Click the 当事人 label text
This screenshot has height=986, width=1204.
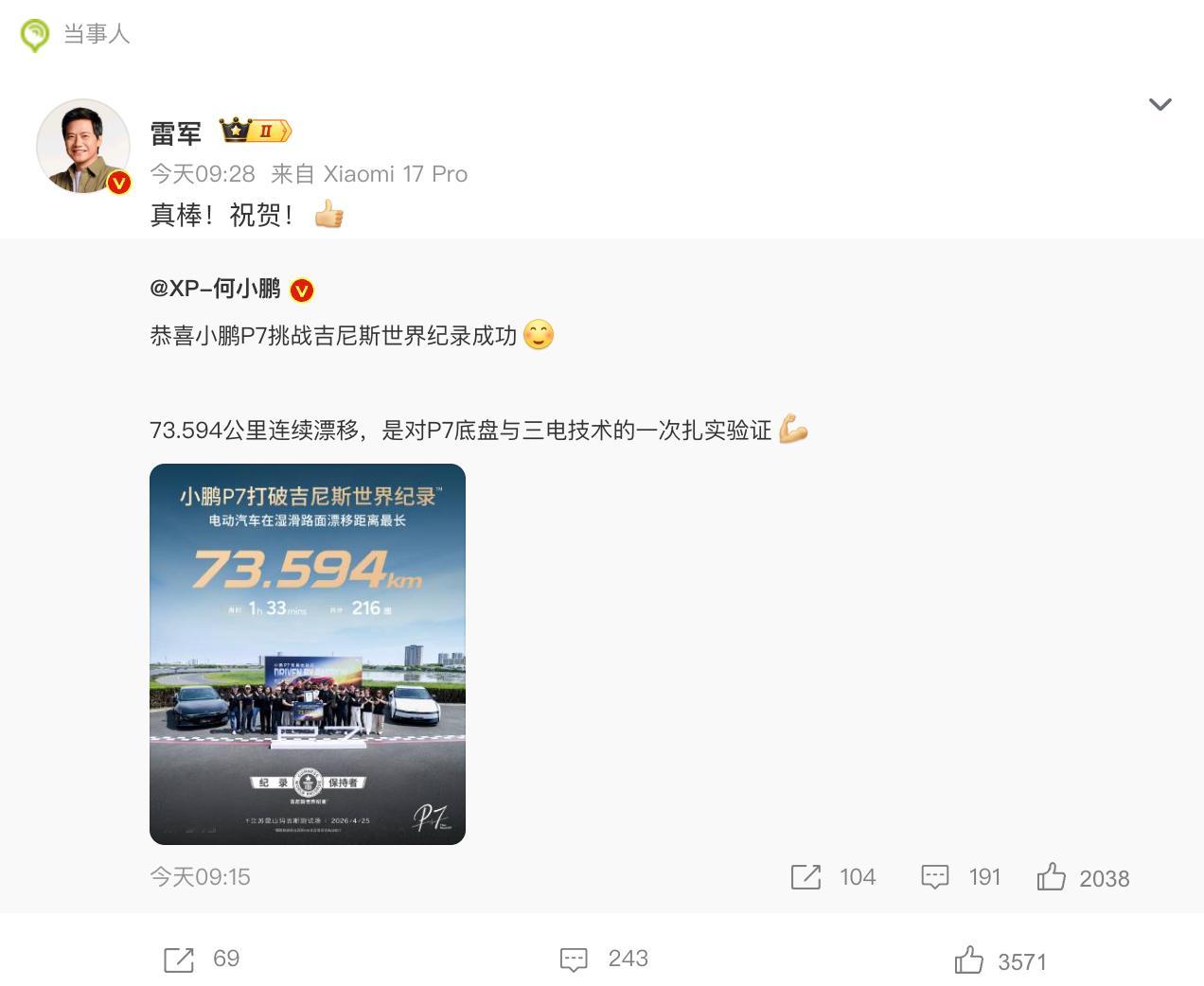pyautogui.click(x=97, y=35)
